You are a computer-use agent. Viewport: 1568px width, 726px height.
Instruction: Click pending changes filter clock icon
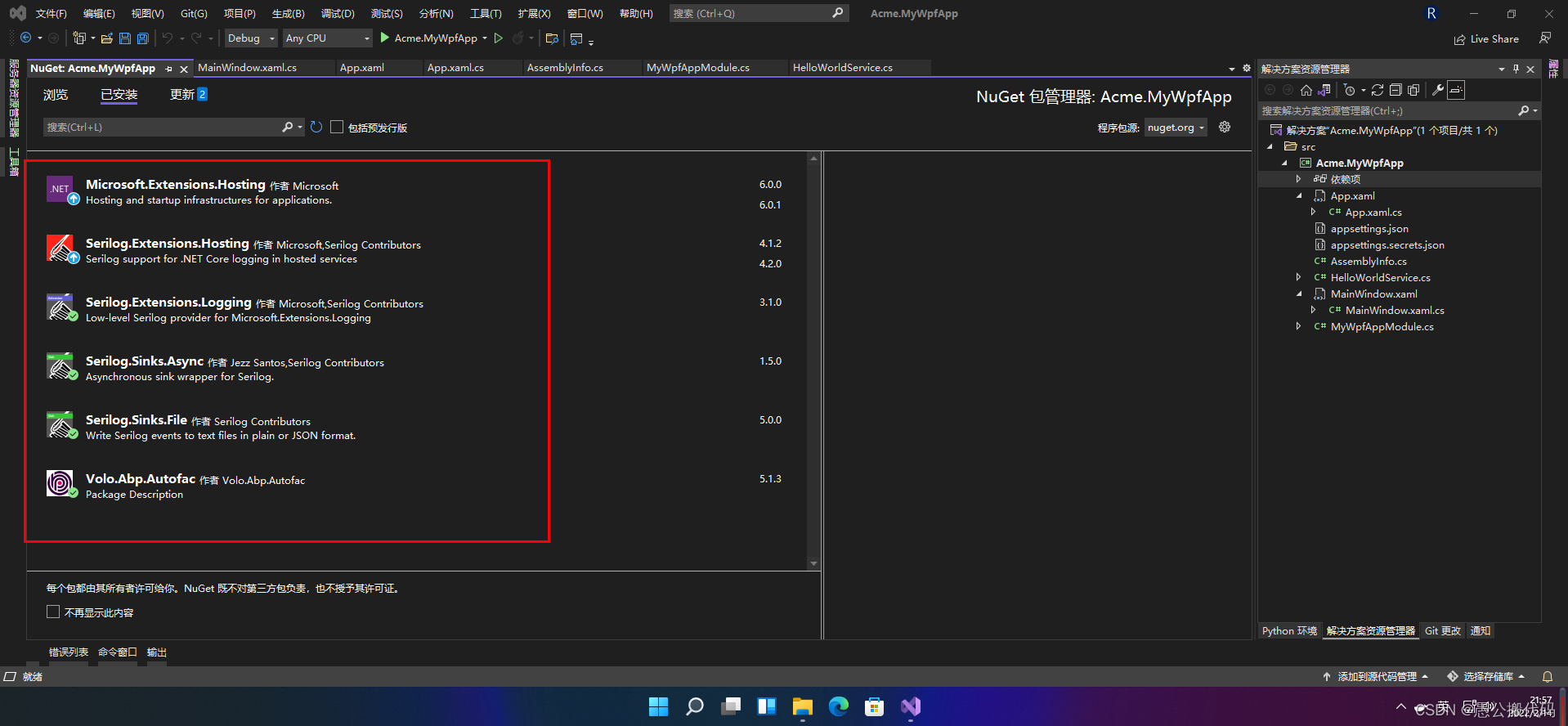[1350, 90]
